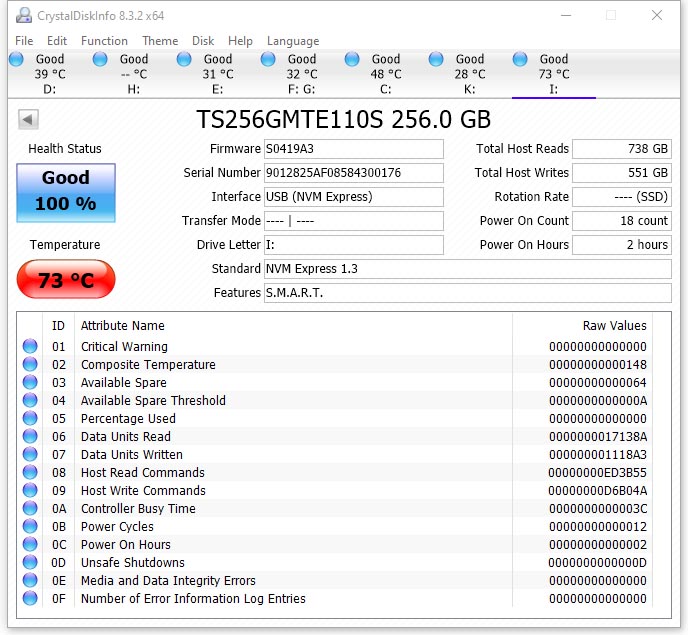Open the Help menu
Image resolution: width=688 pixels, height=635 pixels.
pos(240,41)
